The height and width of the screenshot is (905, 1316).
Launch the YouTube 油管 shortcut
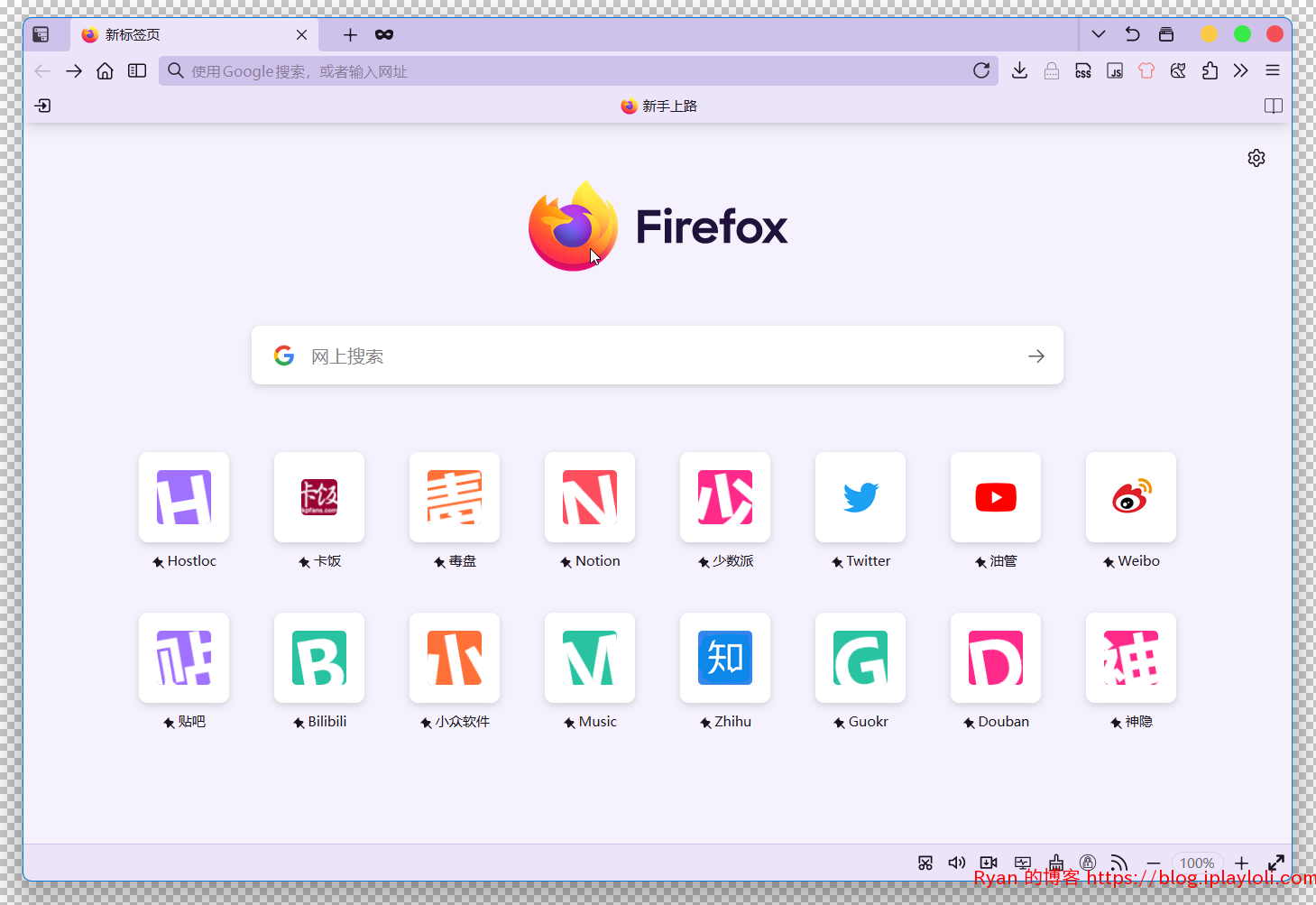996,497
